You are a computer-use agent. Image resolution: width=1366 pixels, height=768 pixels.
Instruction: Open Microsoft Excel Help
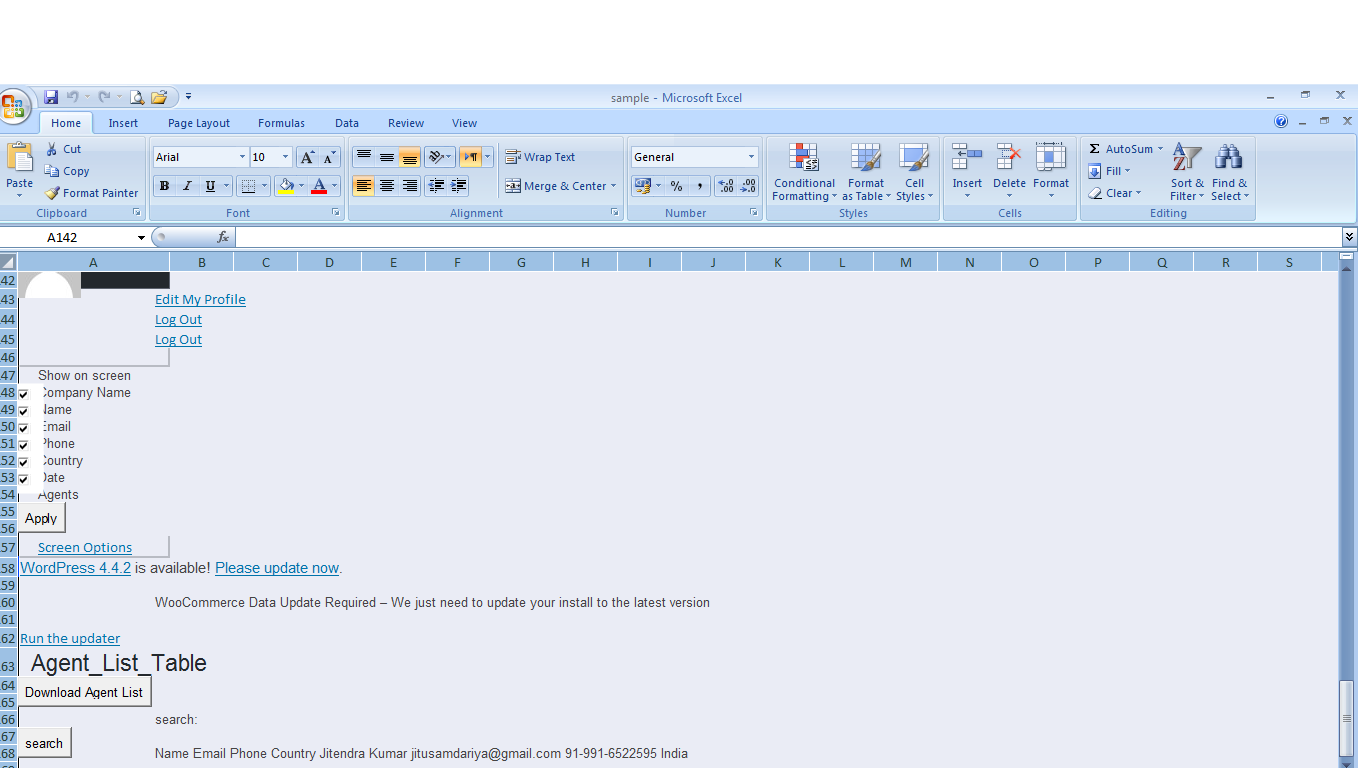[1281, 122]
